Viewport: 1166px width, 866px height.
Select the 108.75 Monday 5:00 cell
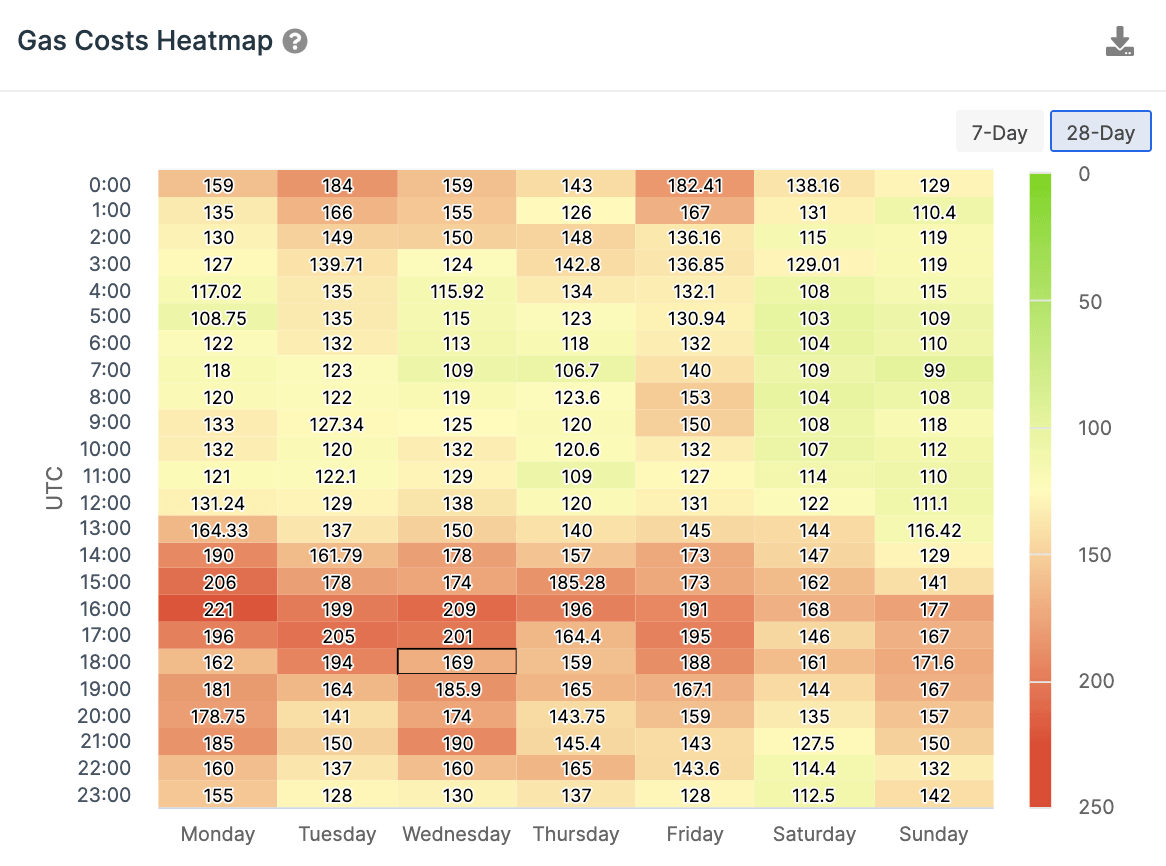218,317
